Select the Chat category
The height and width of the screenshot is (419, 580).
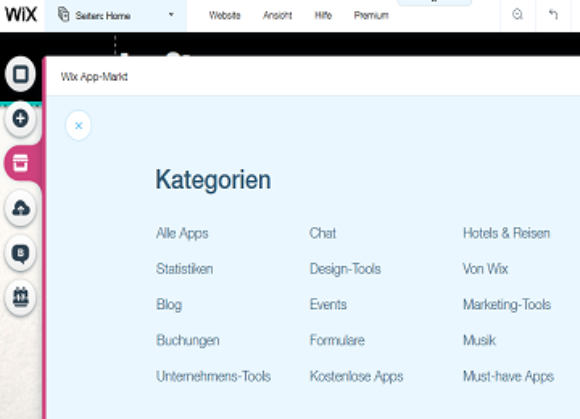click(323, 233)
